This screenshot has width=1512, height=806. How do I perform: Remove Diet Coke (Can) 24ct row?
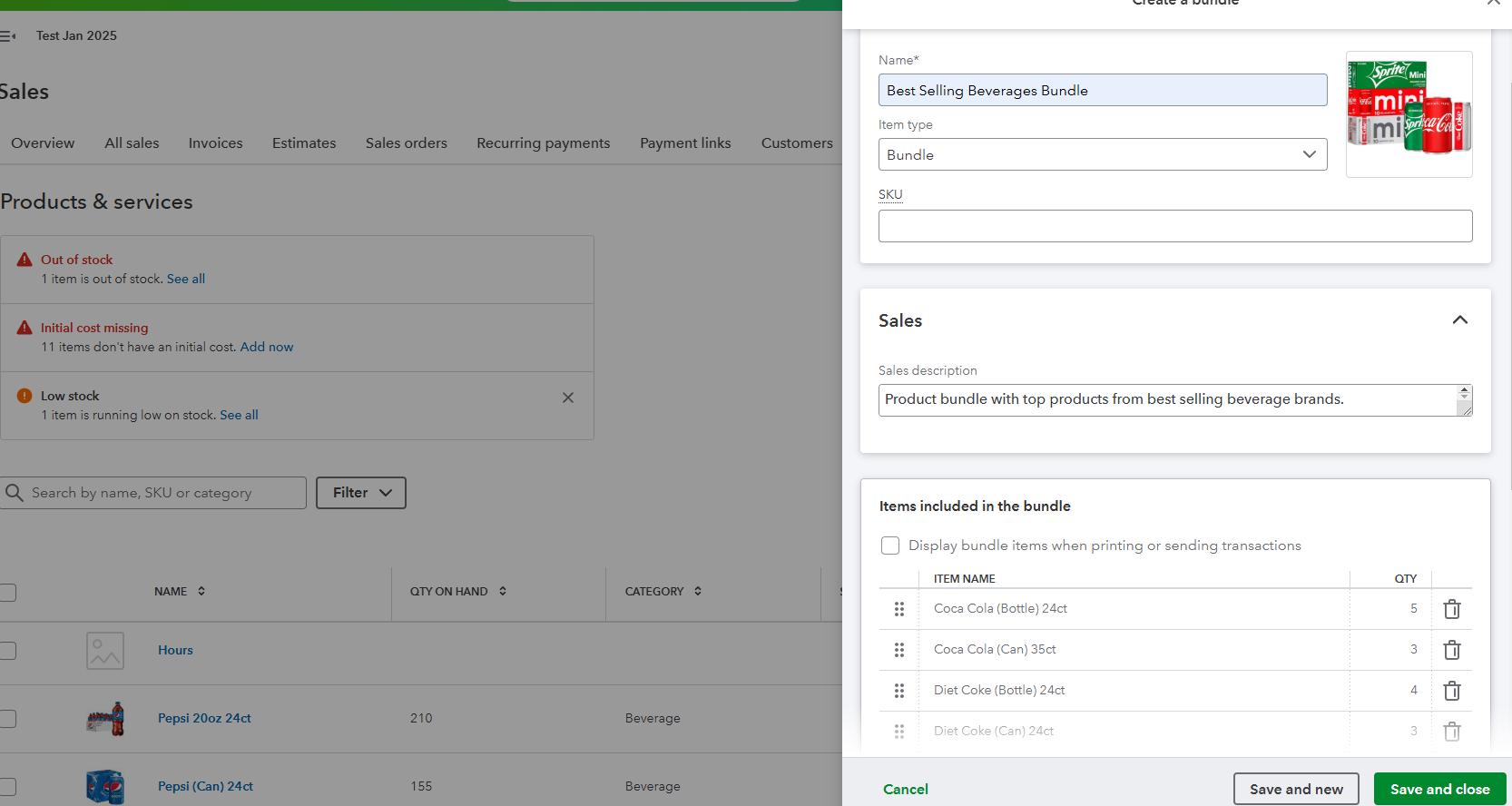[1452, 732]
